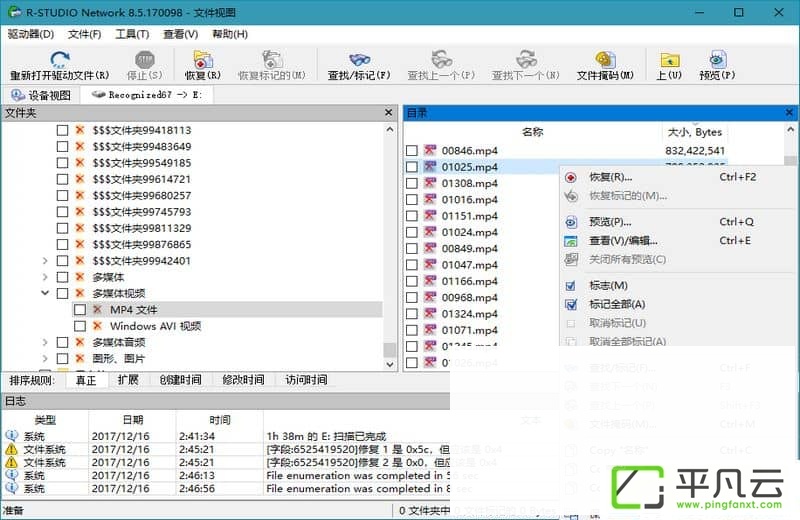Click the Preview eye icon in context menu
This screenshot has height=520, width=800.
(571, 222)
